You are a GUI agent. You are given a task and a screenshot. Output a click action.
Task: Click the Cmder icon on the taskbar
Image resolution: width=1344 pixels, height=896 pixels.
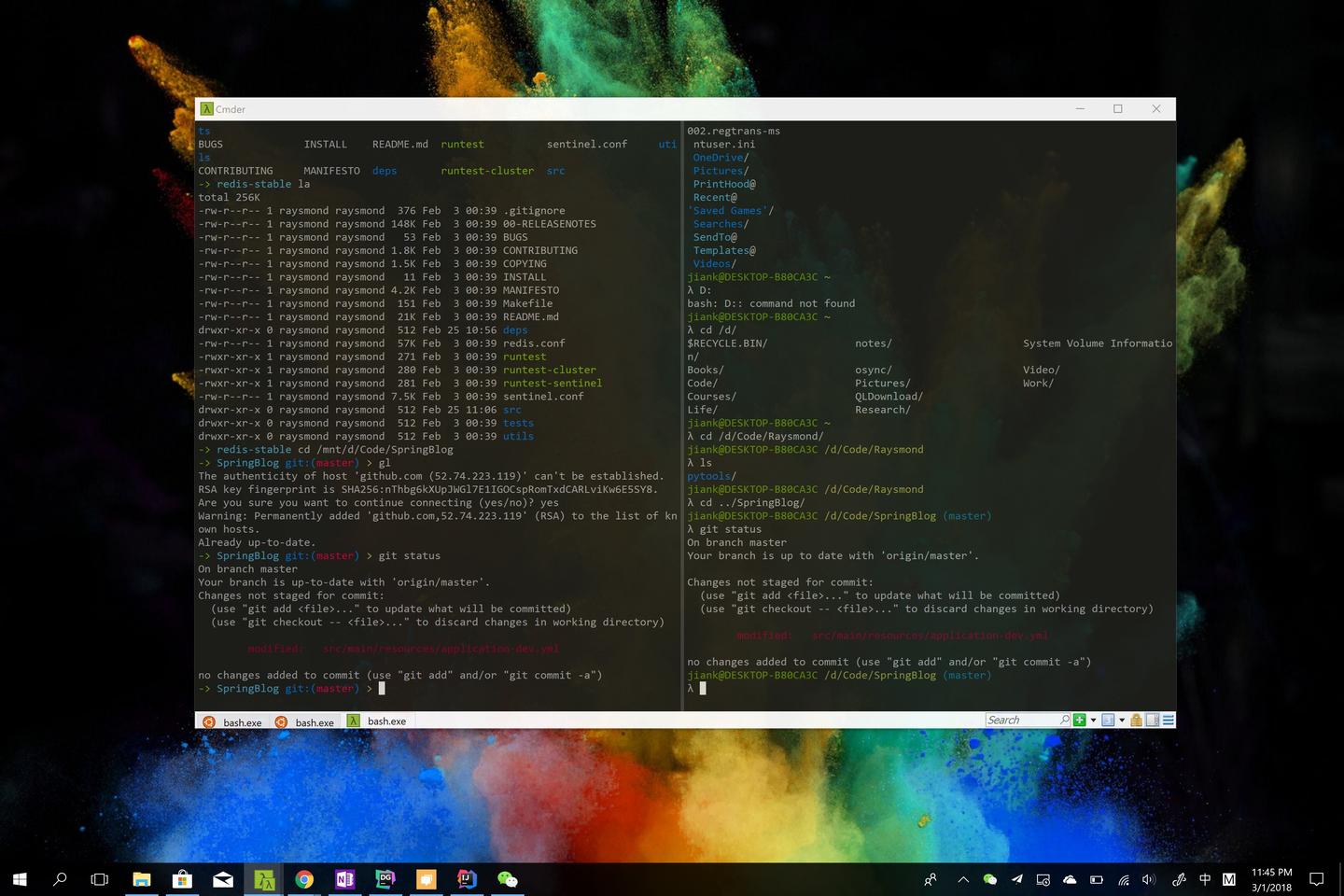[x=264, y=879]
